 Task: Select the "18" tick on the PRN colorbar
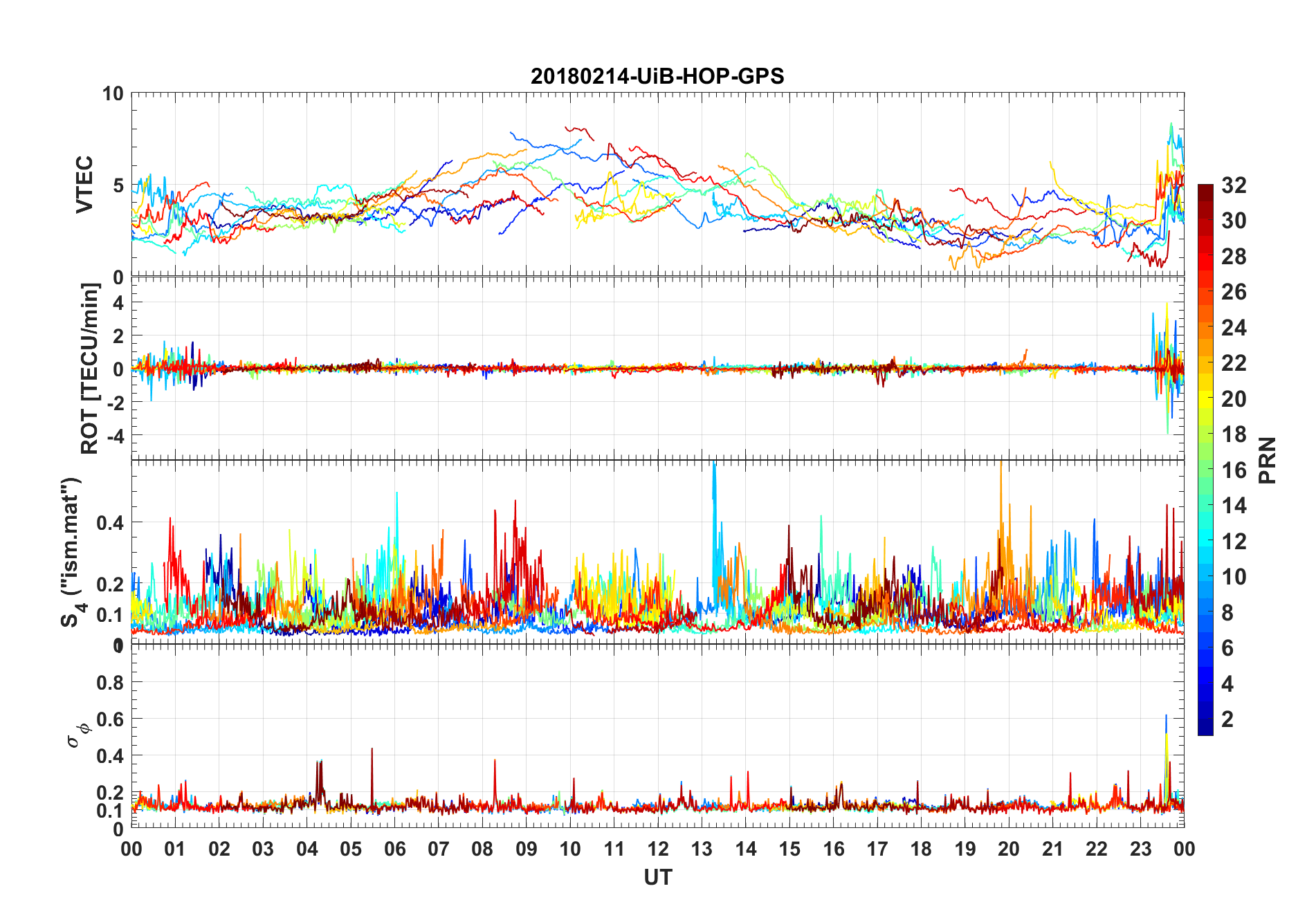tap(1234, 434)
